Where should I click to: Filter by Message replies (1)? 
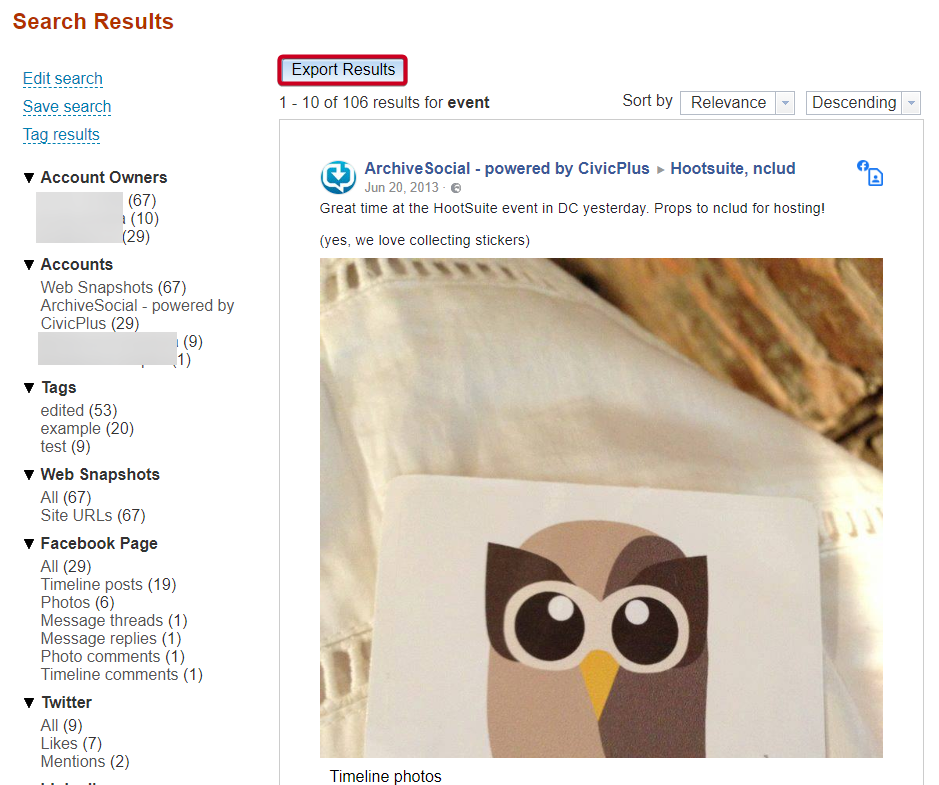(111, 638)
